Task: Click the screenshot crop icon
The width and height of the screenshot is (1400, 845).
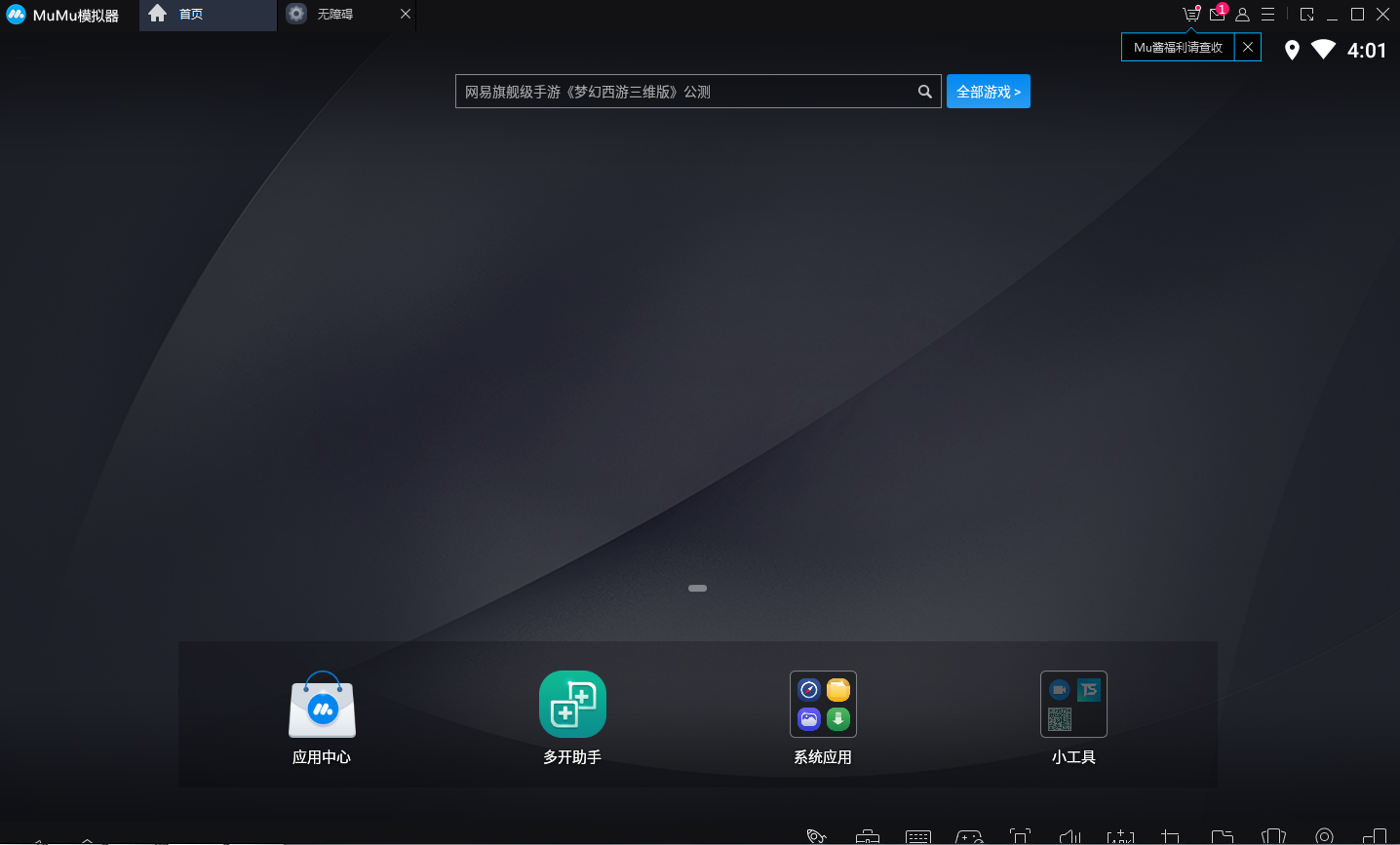Action: pos(1172,836)
